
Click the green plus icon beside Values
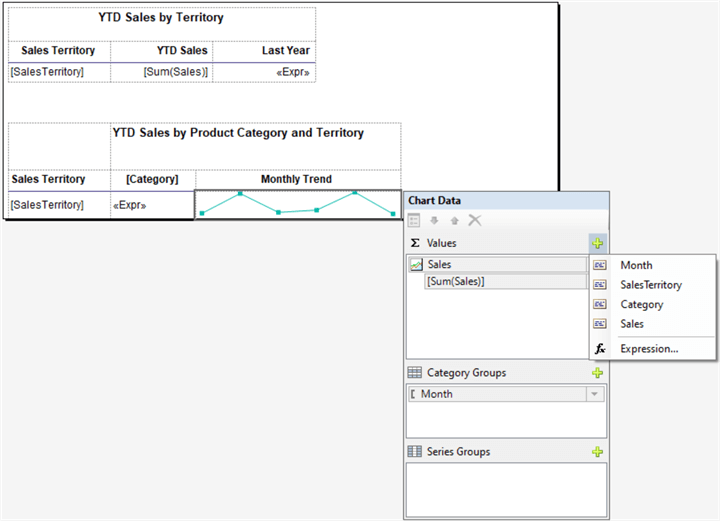coord(597,243)
